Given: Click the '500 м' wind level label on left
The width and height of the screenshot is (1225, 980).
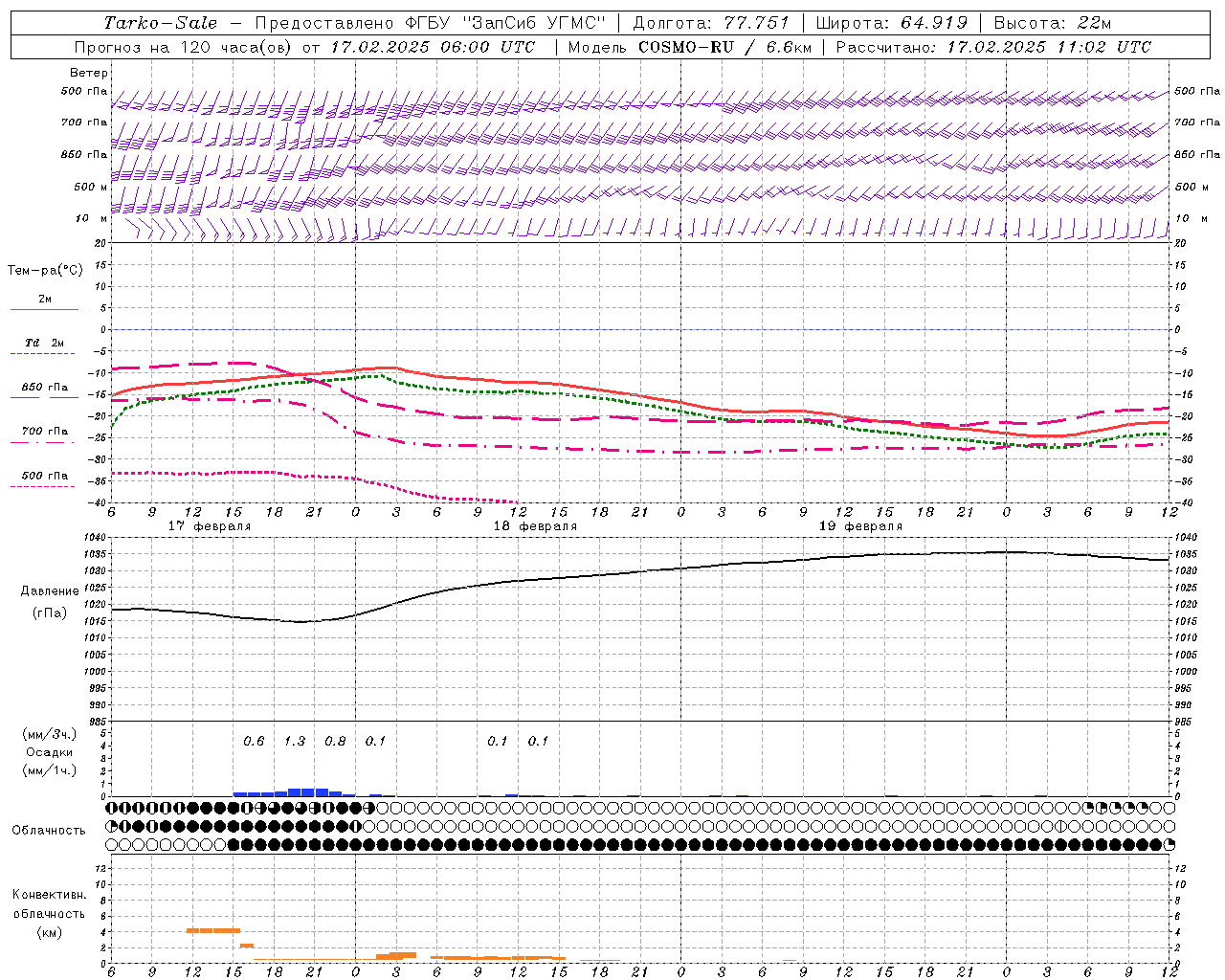Looking at the screenshot, I should [x=91, y=187].
